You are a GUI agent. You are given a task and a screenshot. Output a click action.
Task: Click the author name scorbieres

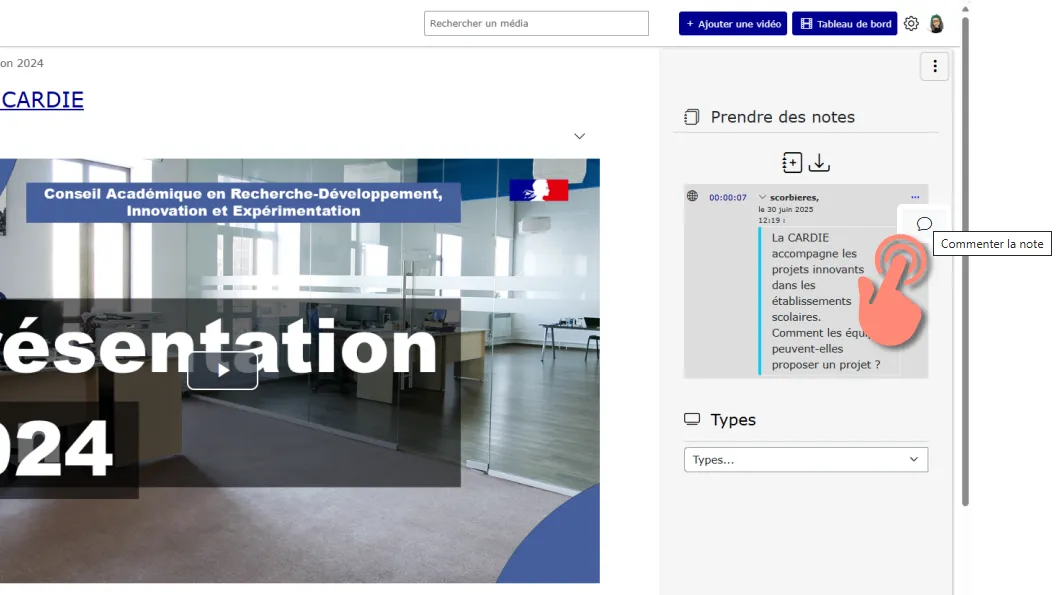tap(794, 198)
